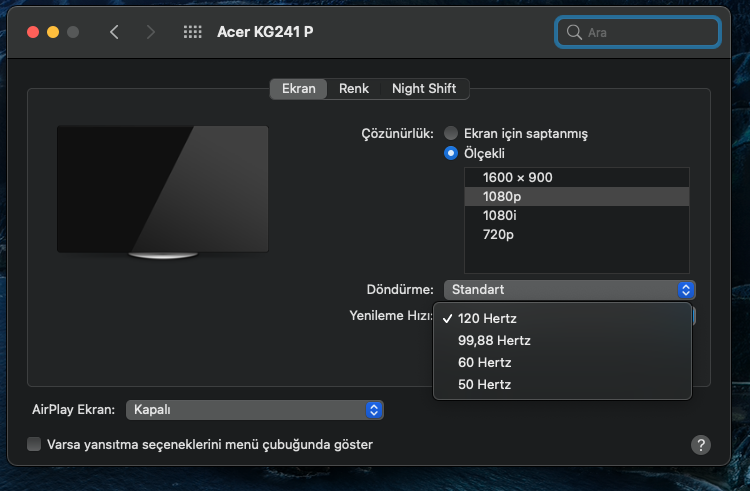Select the Ekran tab

[299, 89]
